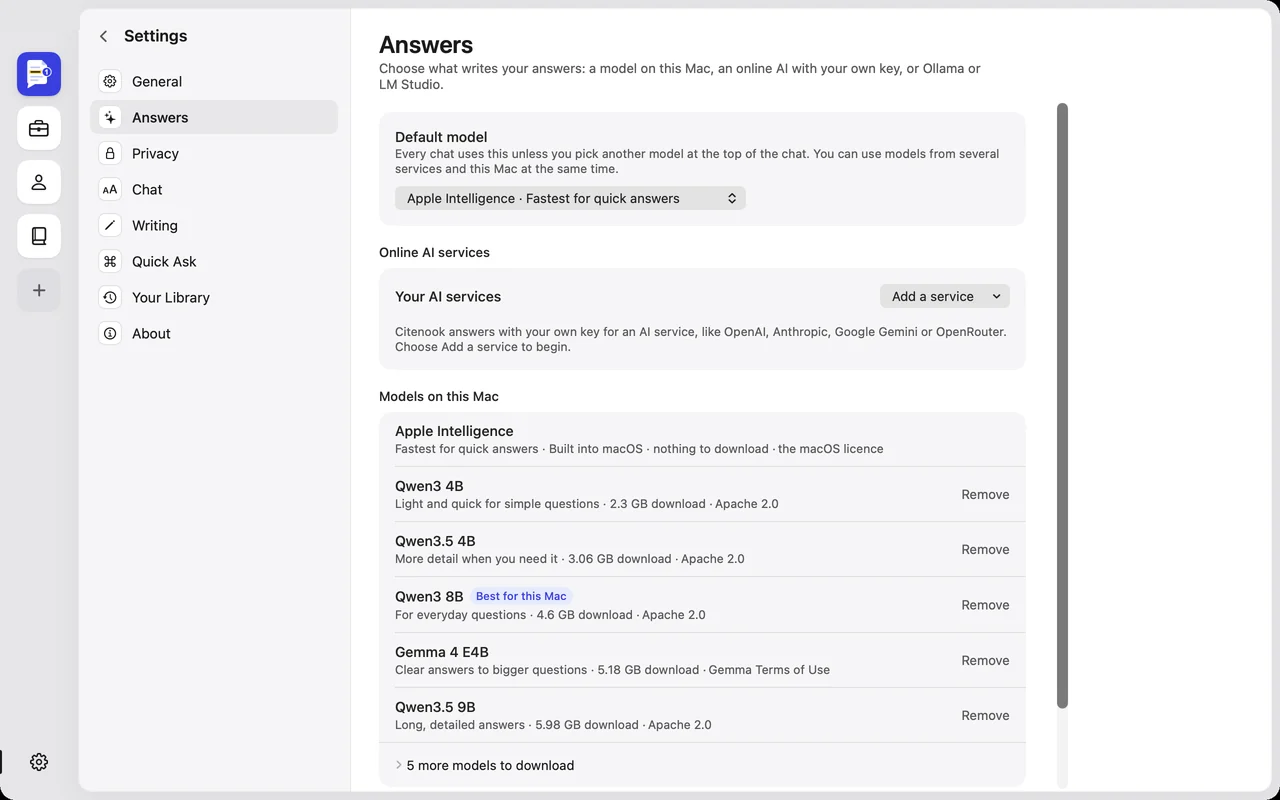
Task: Open the book library icon
Action: click(x=39, y=236)
